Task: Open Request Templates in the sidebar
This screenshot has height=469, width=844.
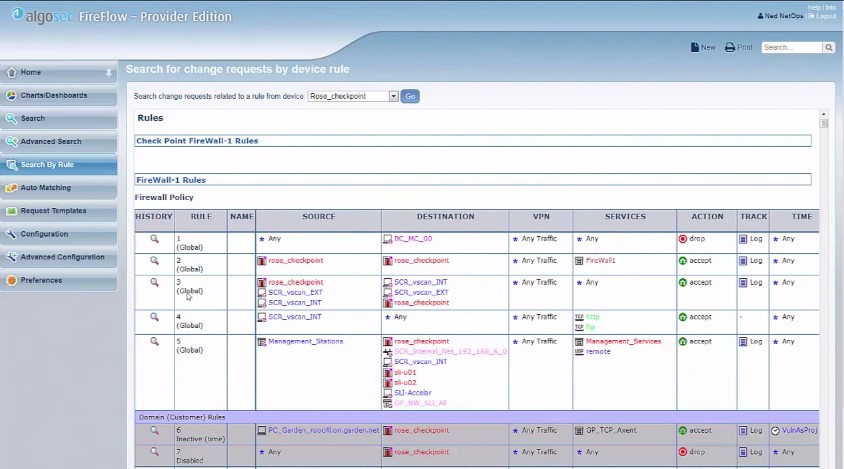Action: point(53,211)
